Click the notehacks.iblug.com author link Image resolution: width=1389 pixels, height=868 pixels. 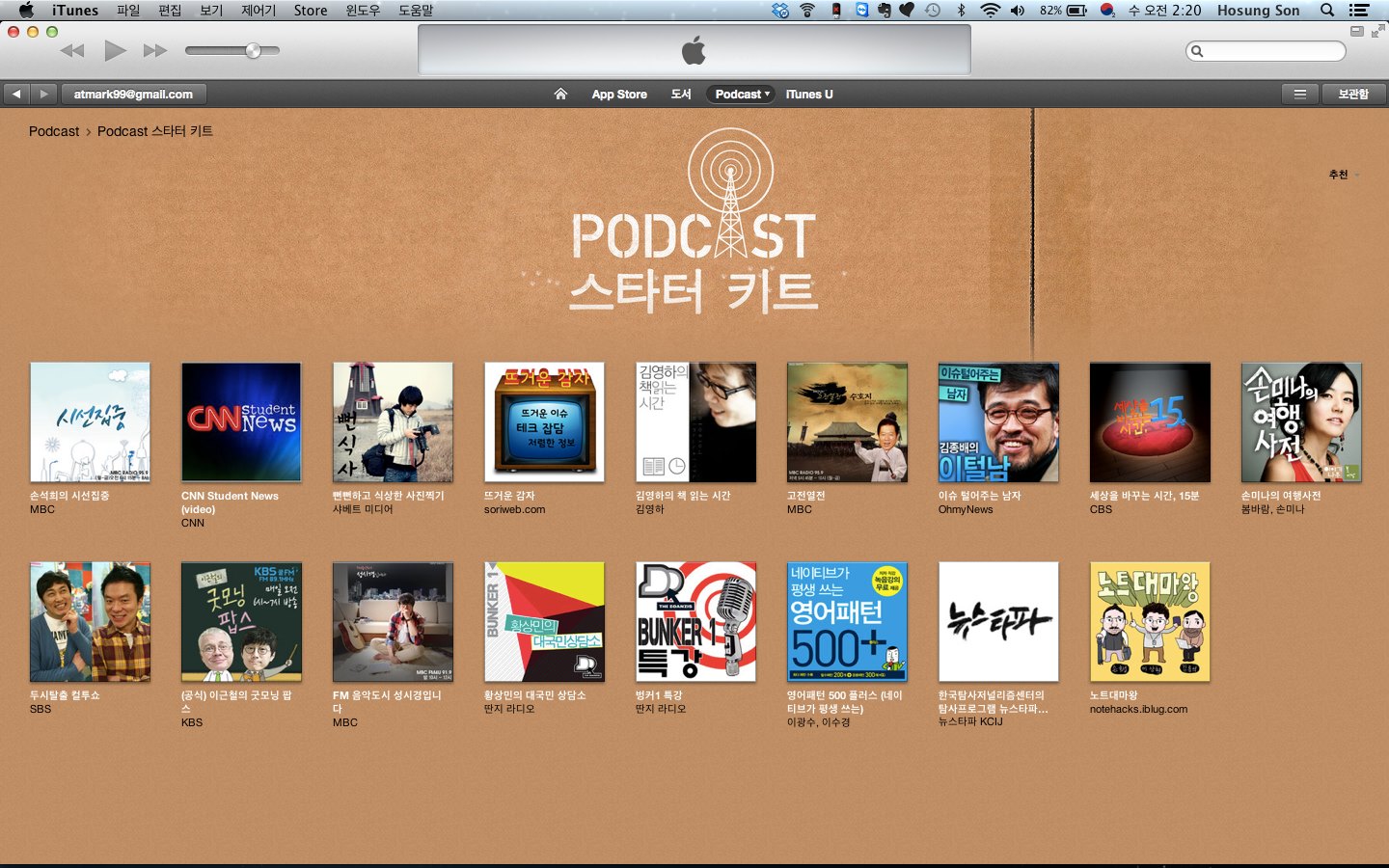[1138, 709]
